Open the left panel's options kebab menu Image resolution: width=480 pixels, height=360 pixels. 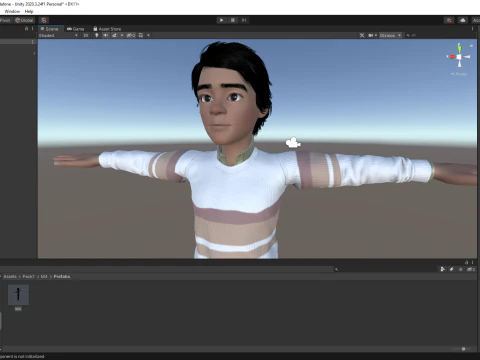[x=32, y=29]
